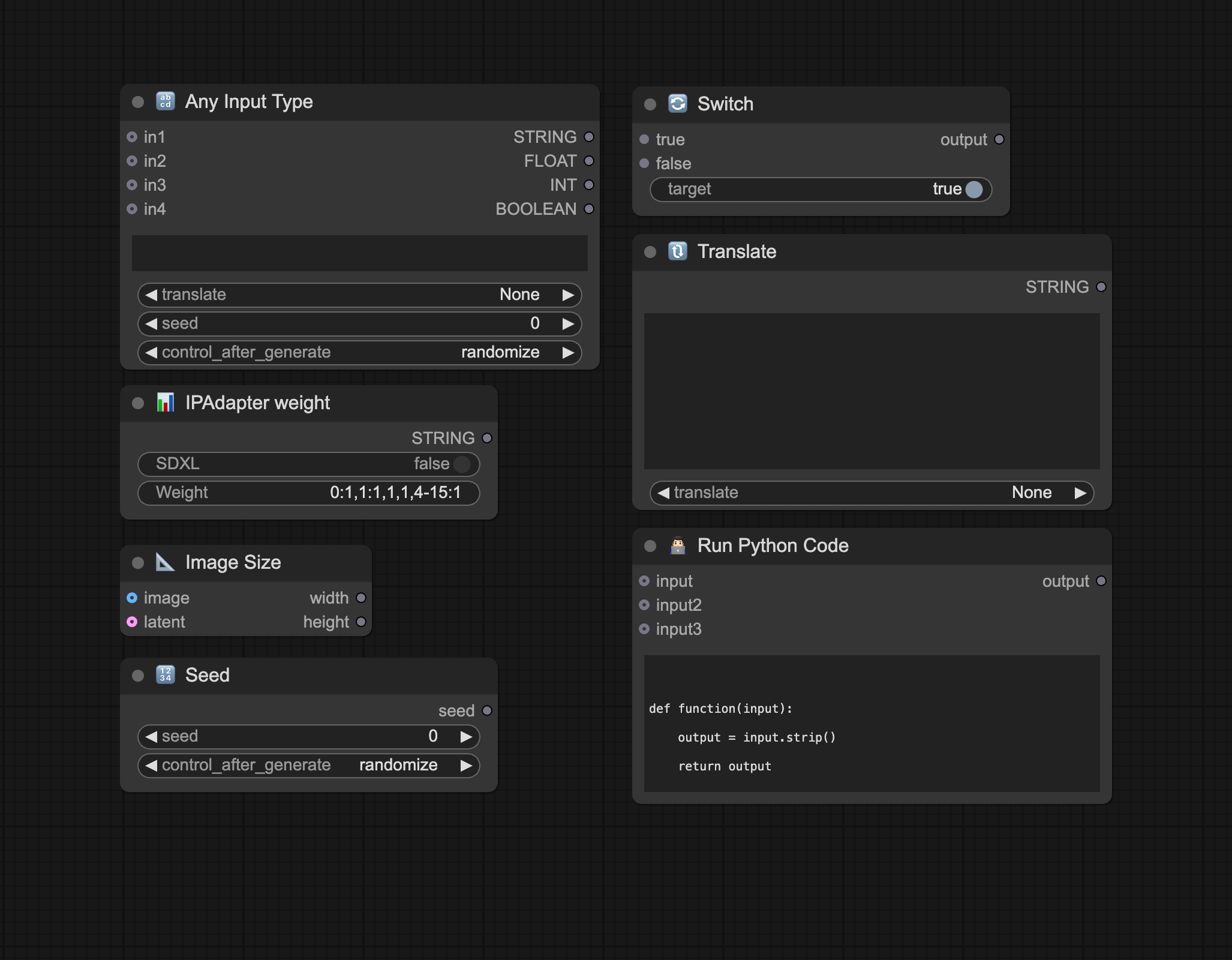Image resolution: width=1232 pixels, height=960 pixels.
Task: Adjust the seed value slider in Seed node
Action: pos(310,735)
